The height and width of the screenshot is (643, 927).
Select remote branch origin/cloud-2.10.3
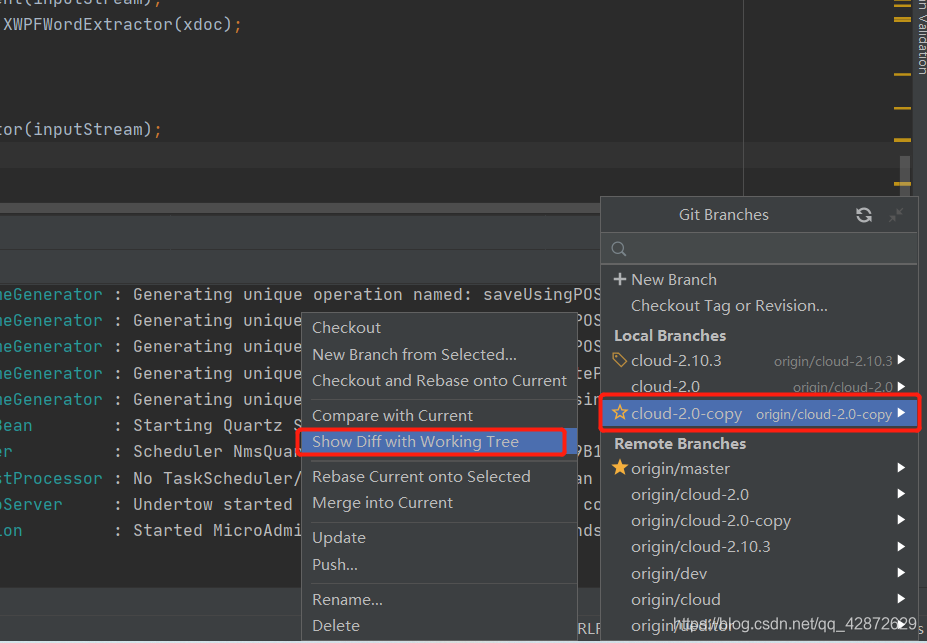click(x=759, y=547)
